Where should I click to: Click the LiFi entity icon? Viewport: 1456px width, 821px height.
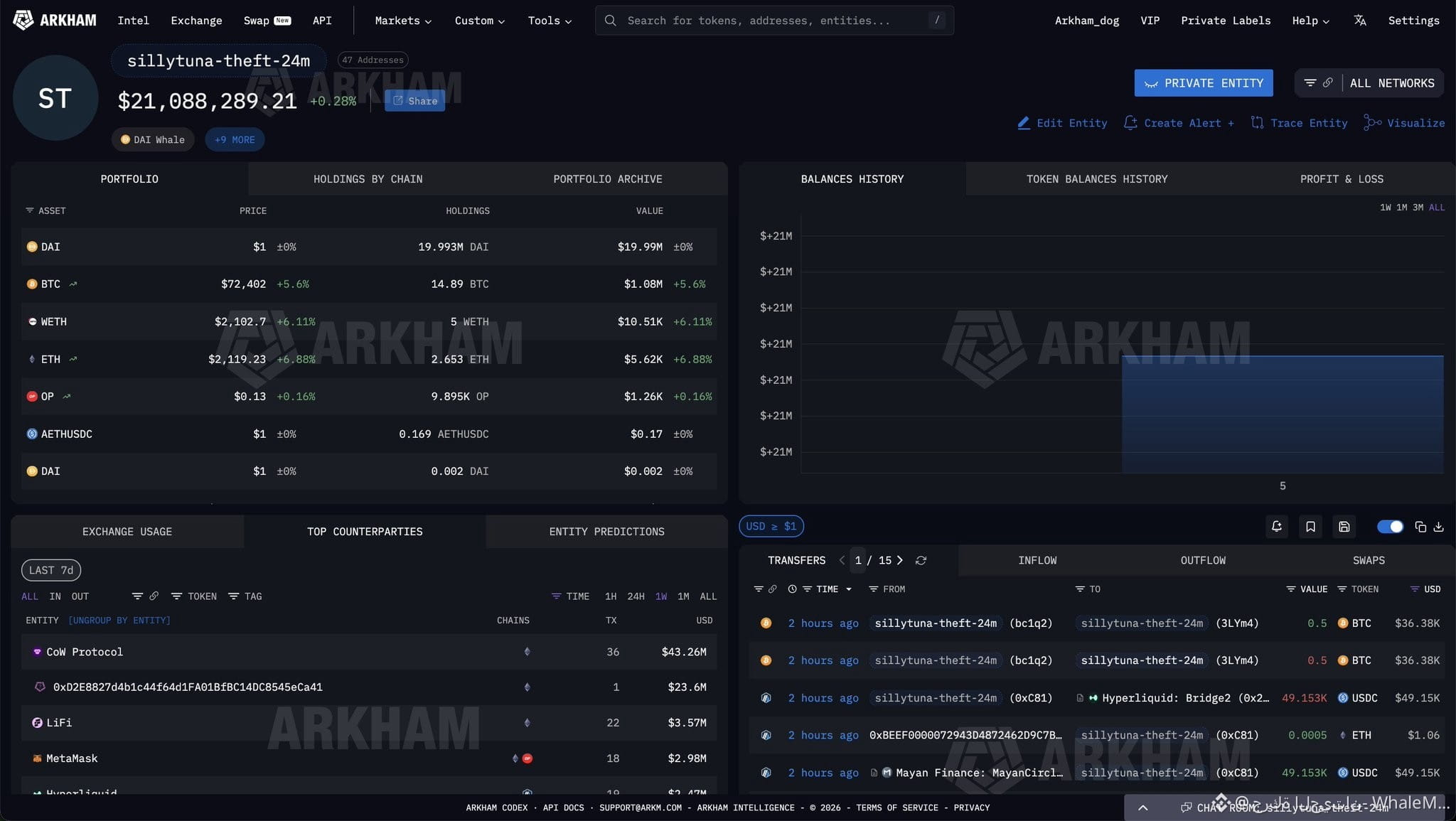click(37, 723)
